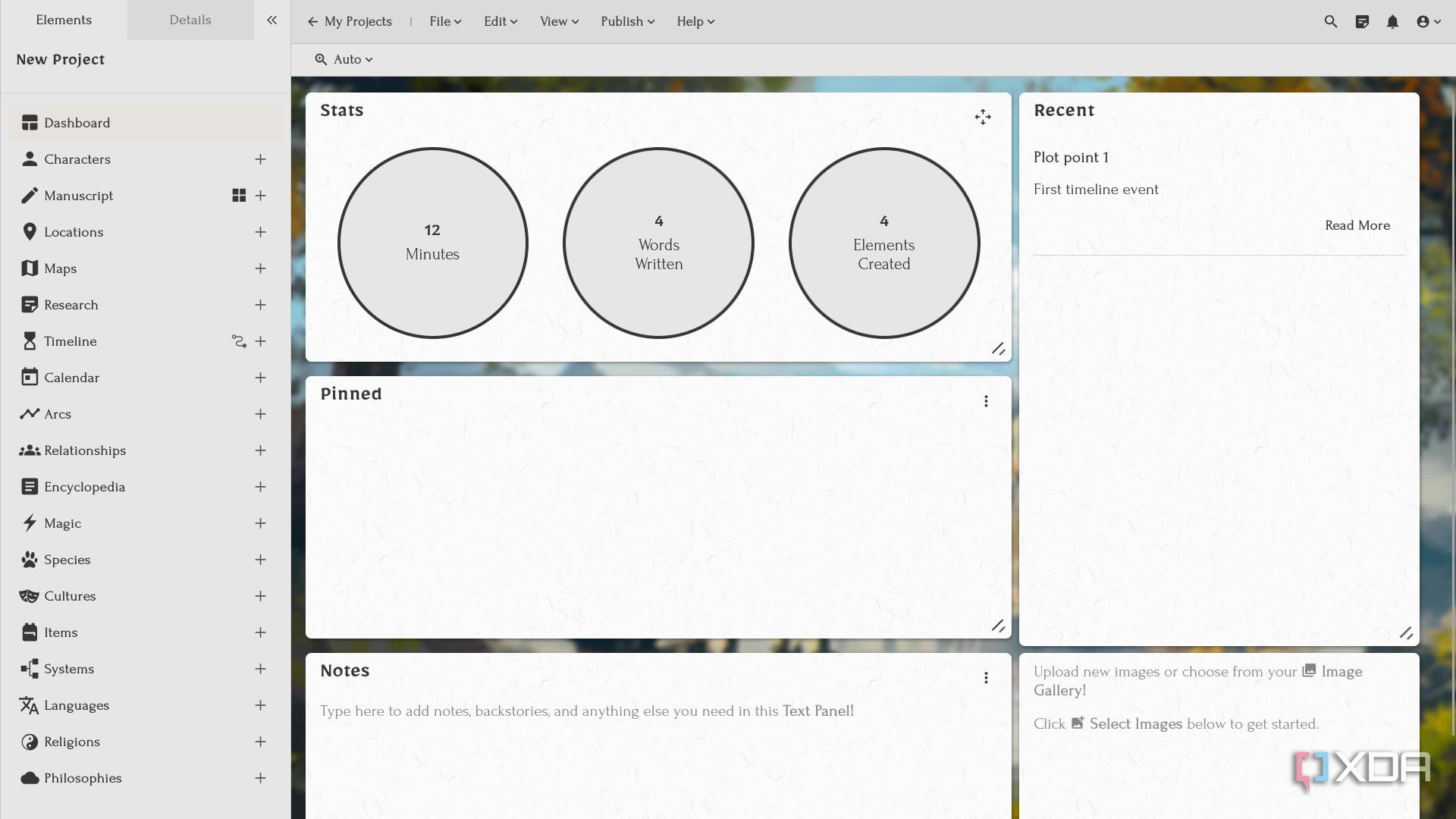Screen dimensions: 1456x819
Task: Open the account profile dropdown
Action: click(x=1428, y=21)
